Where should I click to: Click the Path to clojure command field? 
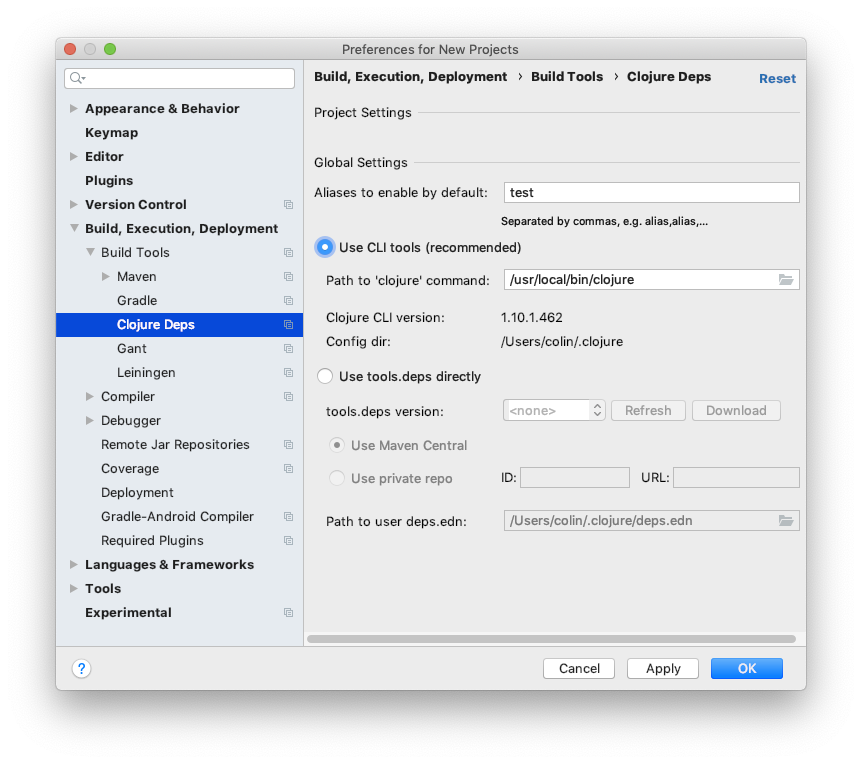[651, 280]
